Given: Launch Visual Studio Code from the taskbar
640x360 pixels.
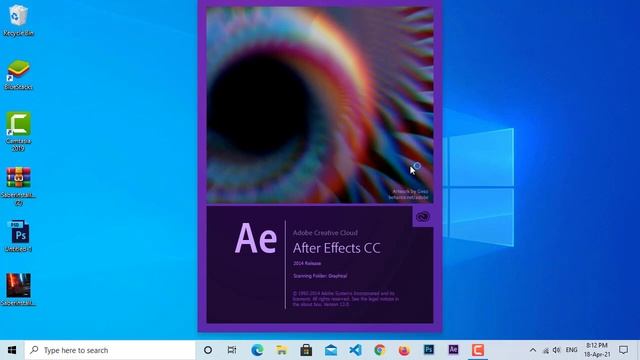Looking at the screenshot, I should (355, 350).
